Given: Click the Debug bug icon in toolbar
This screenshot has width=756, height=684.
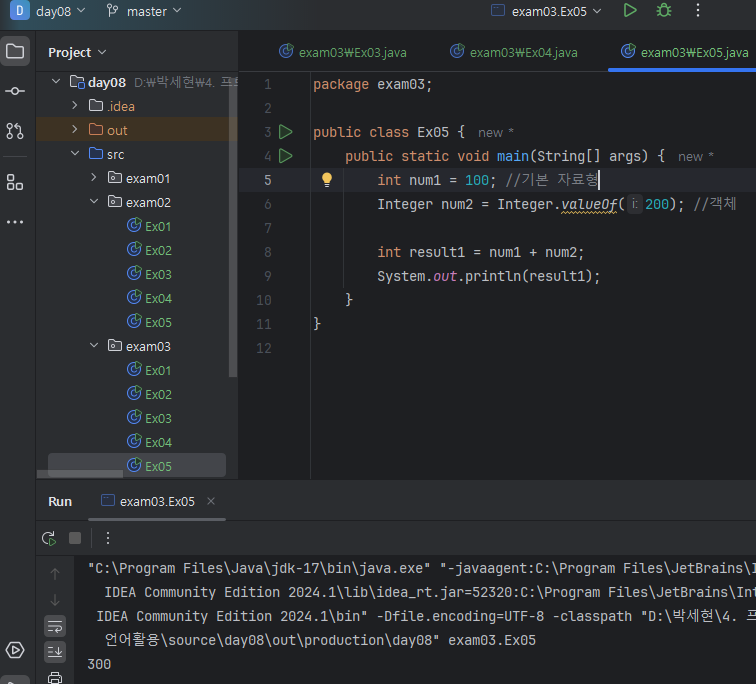Looking at the screenshot, I should (x=663, y=11).
